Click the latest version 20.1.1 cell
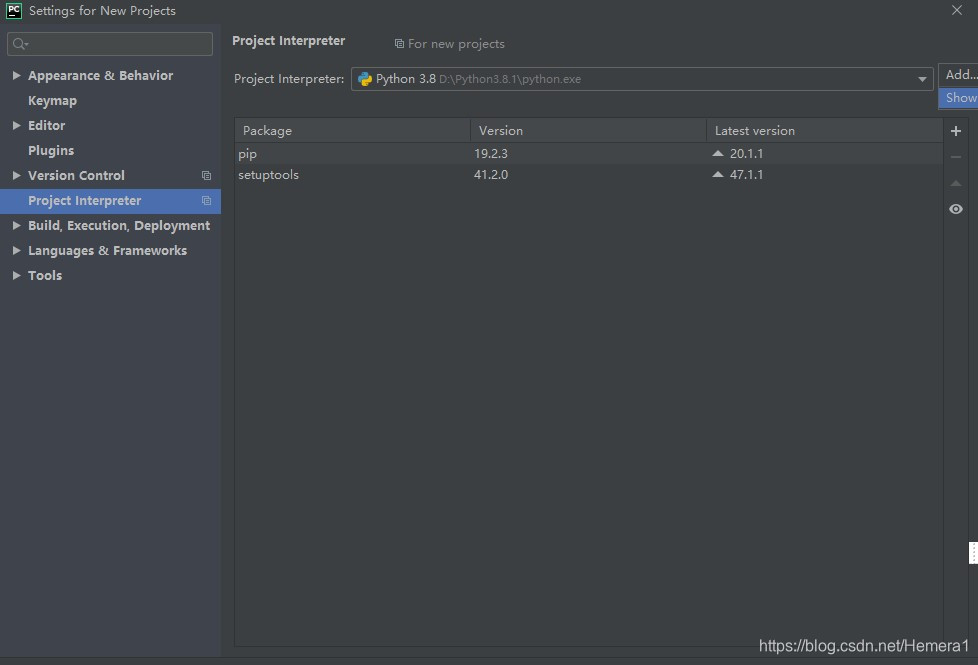Viewport: 978px width, 665px height. coord(747,153)
